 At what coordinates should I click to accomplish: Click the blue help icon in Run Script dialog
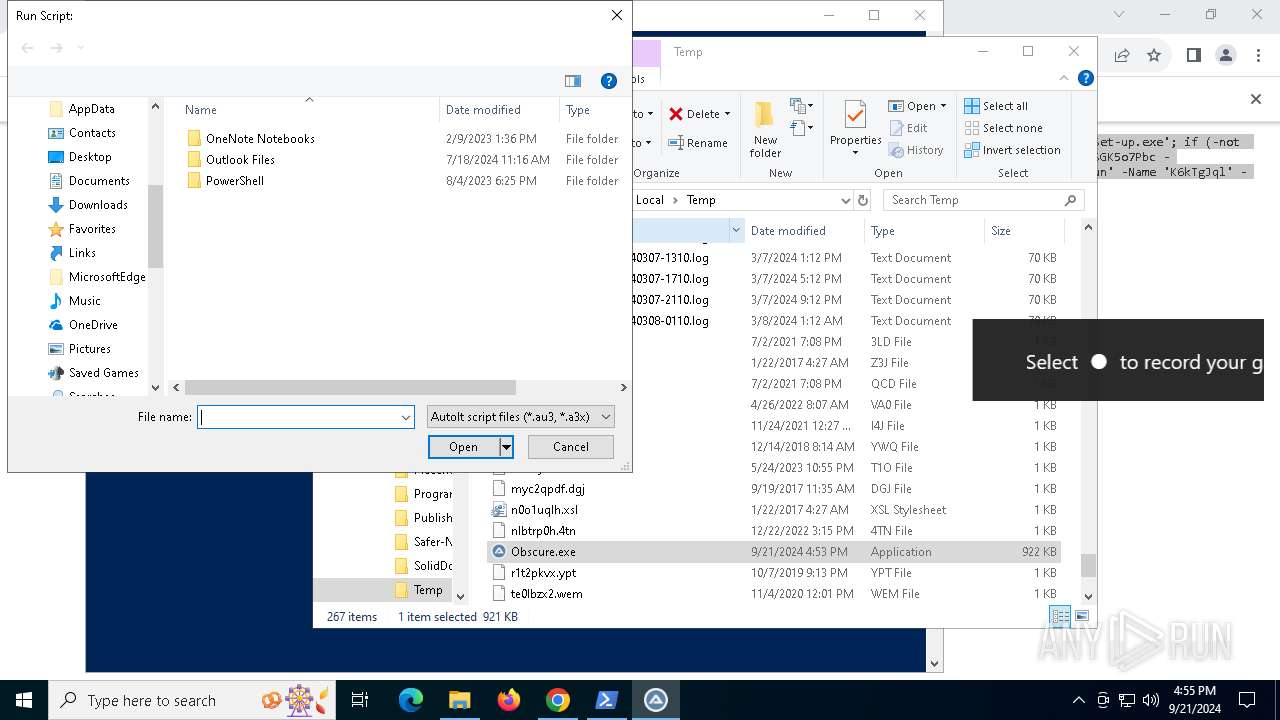(608, 81)
